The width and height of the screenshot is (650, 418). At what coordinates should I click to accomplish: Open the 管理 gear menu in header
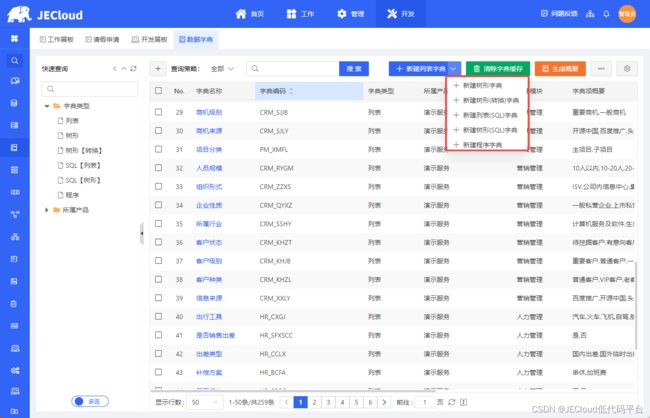click(x=343, y=14)
